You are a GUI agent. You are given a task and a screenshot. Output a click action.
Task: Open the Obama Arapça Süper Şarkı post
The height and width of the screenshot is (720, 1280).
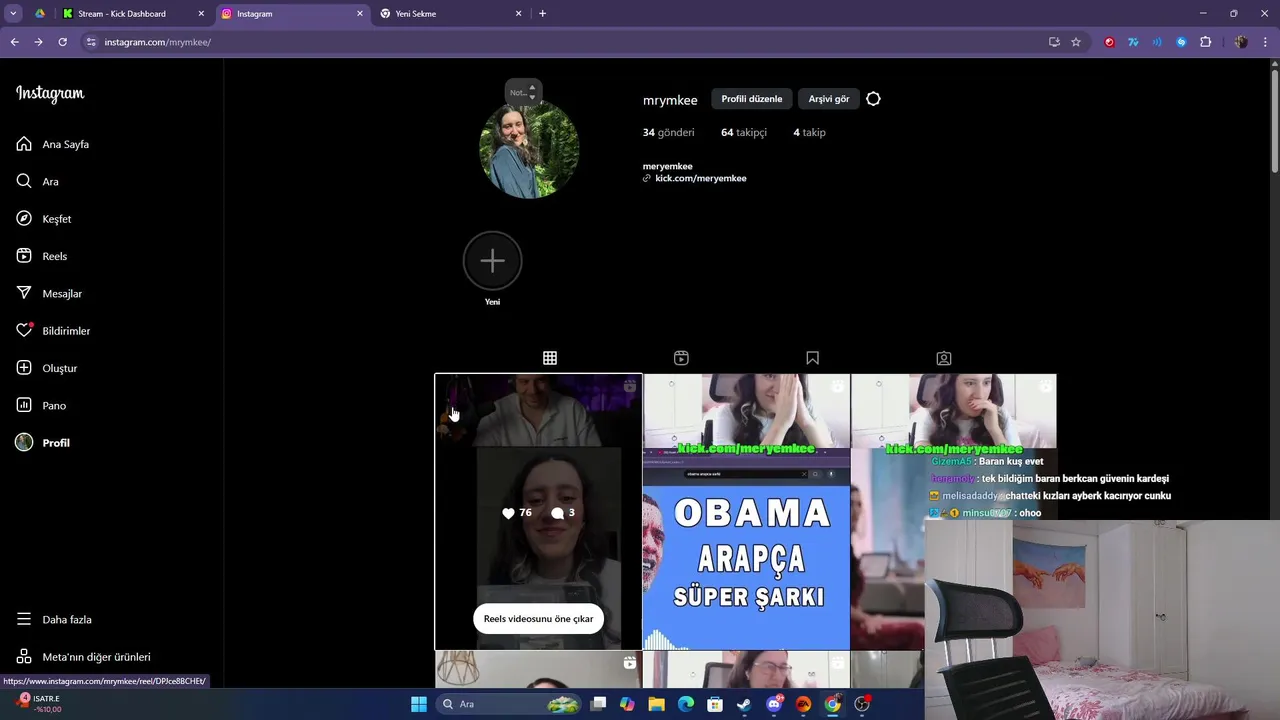point(746,512)
